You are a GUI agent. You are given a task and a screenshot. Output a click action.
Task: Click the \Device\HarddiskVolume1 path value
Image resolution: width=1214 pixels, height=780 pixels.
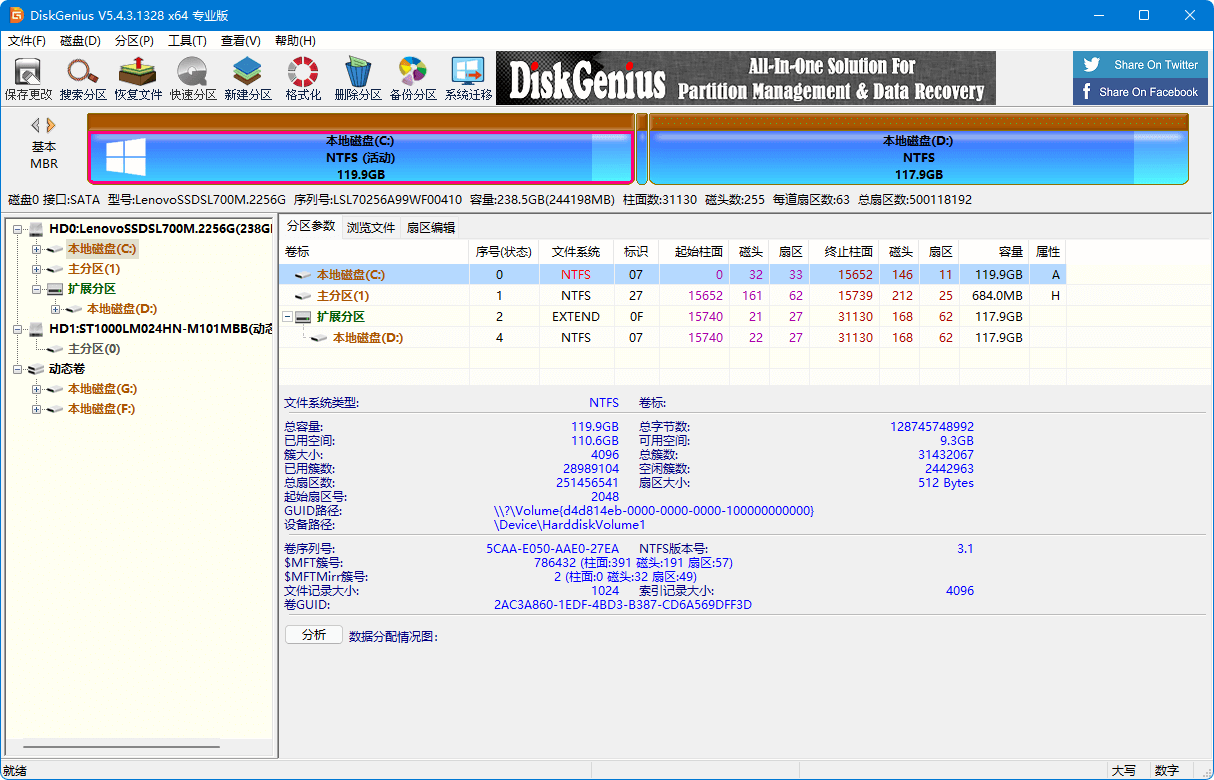point(570,524)
